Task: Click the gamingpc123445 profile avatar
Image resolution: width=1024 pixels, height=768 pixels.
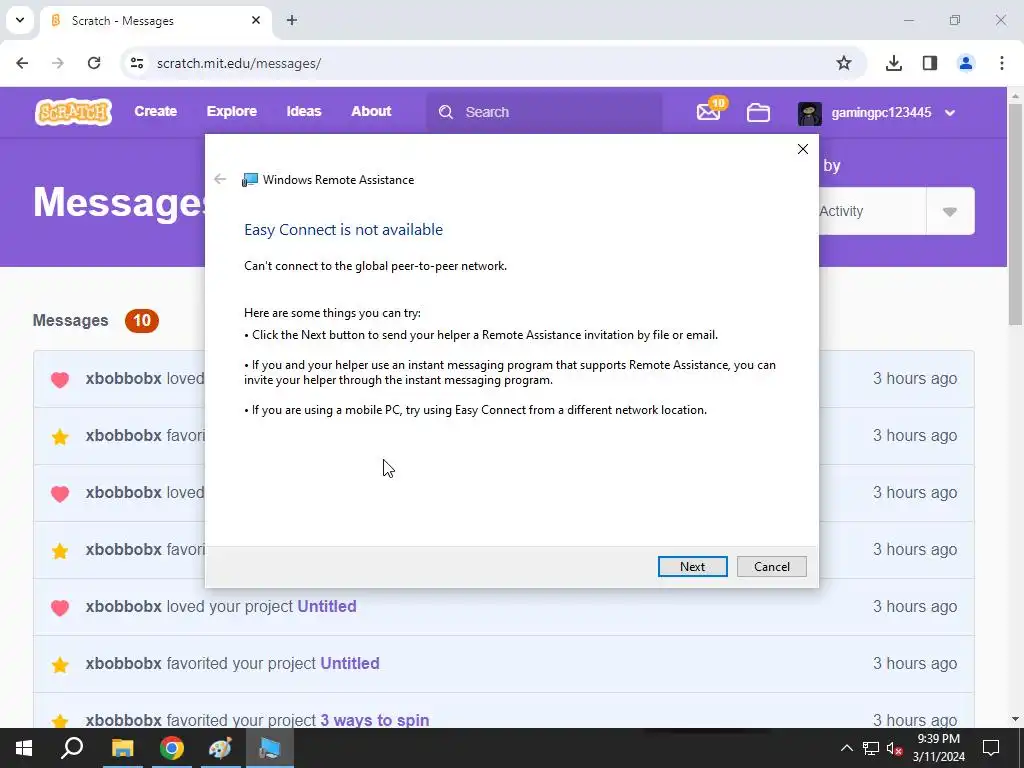Action: coord(810,113)
